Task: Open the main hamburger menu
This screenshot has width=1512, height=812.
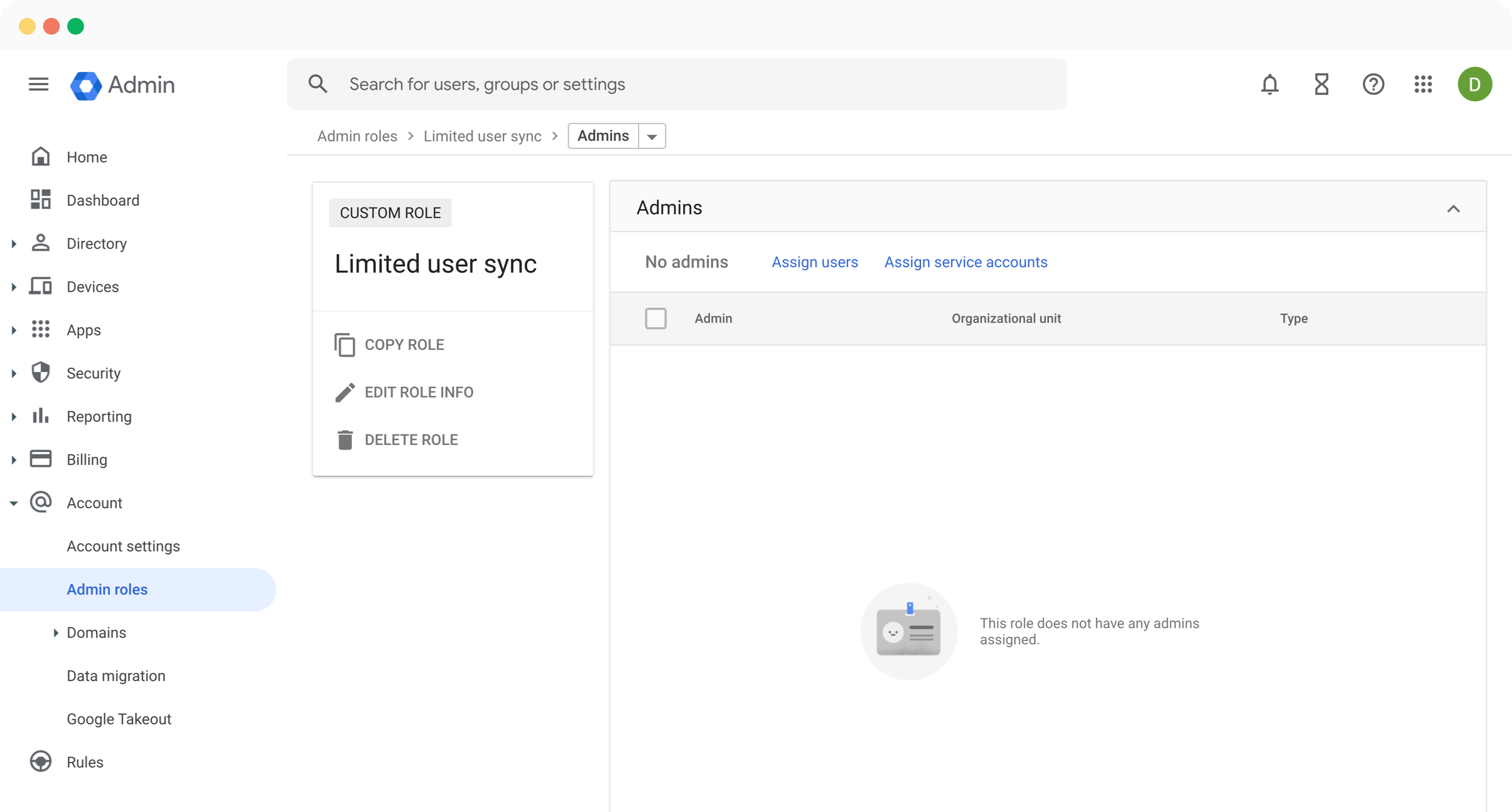Action: 38,84
